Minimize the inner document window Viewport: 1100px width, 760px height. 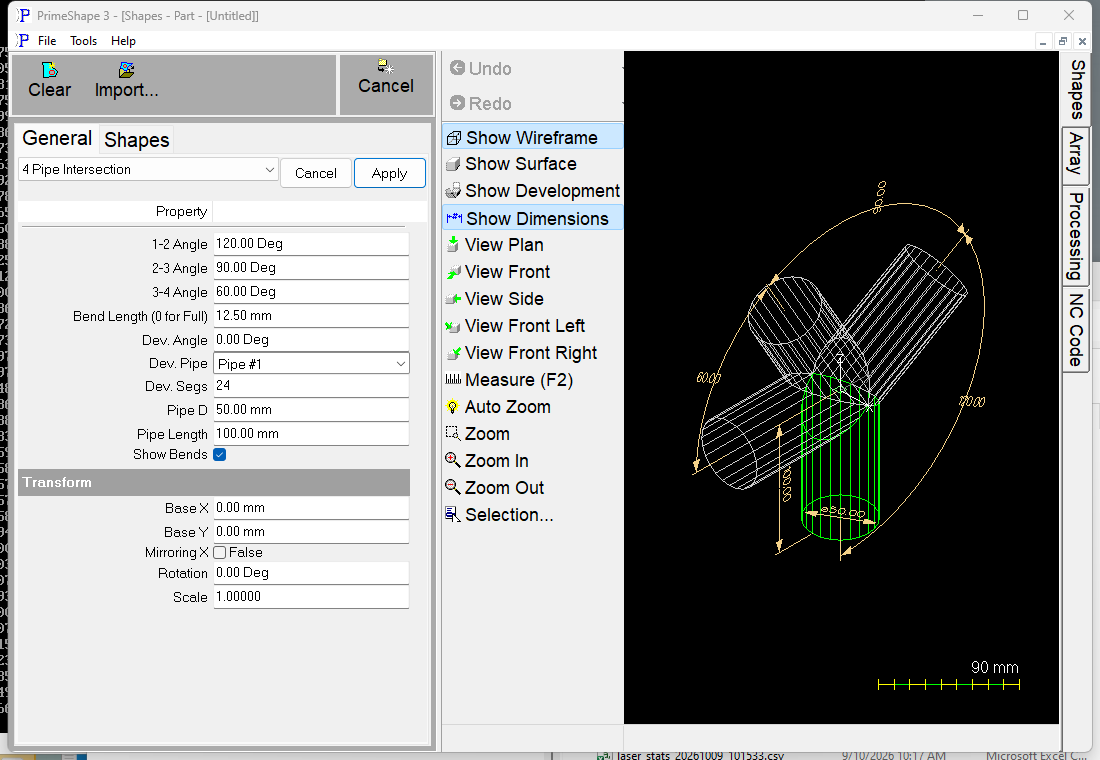[1043, 41]
